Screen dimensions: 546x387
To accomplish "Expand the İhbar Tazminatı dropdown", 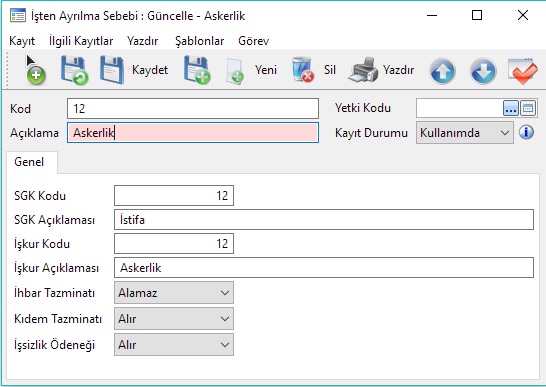I will 174,293.
